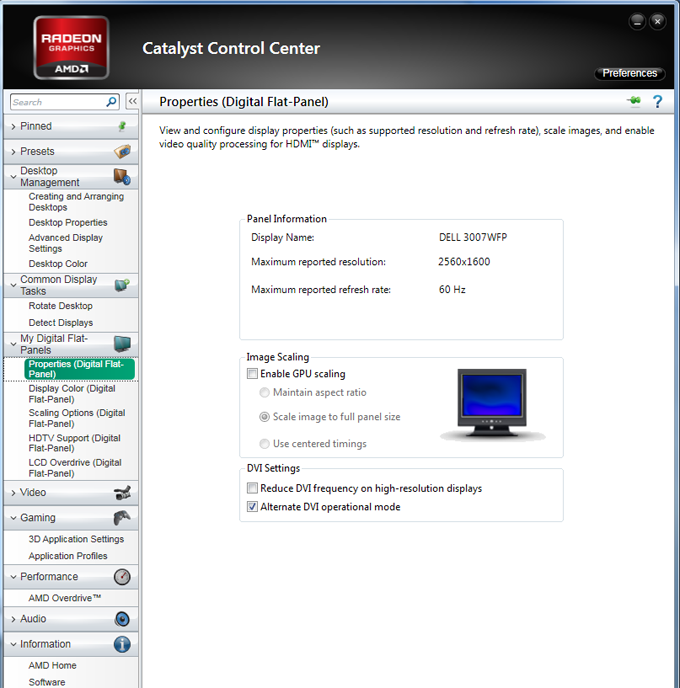Image resolution: width=680 pixels, height=688 pixels.
Task: Enable GPU scaling checkbox
Action: pyautogui.click(x=253, y=374)
